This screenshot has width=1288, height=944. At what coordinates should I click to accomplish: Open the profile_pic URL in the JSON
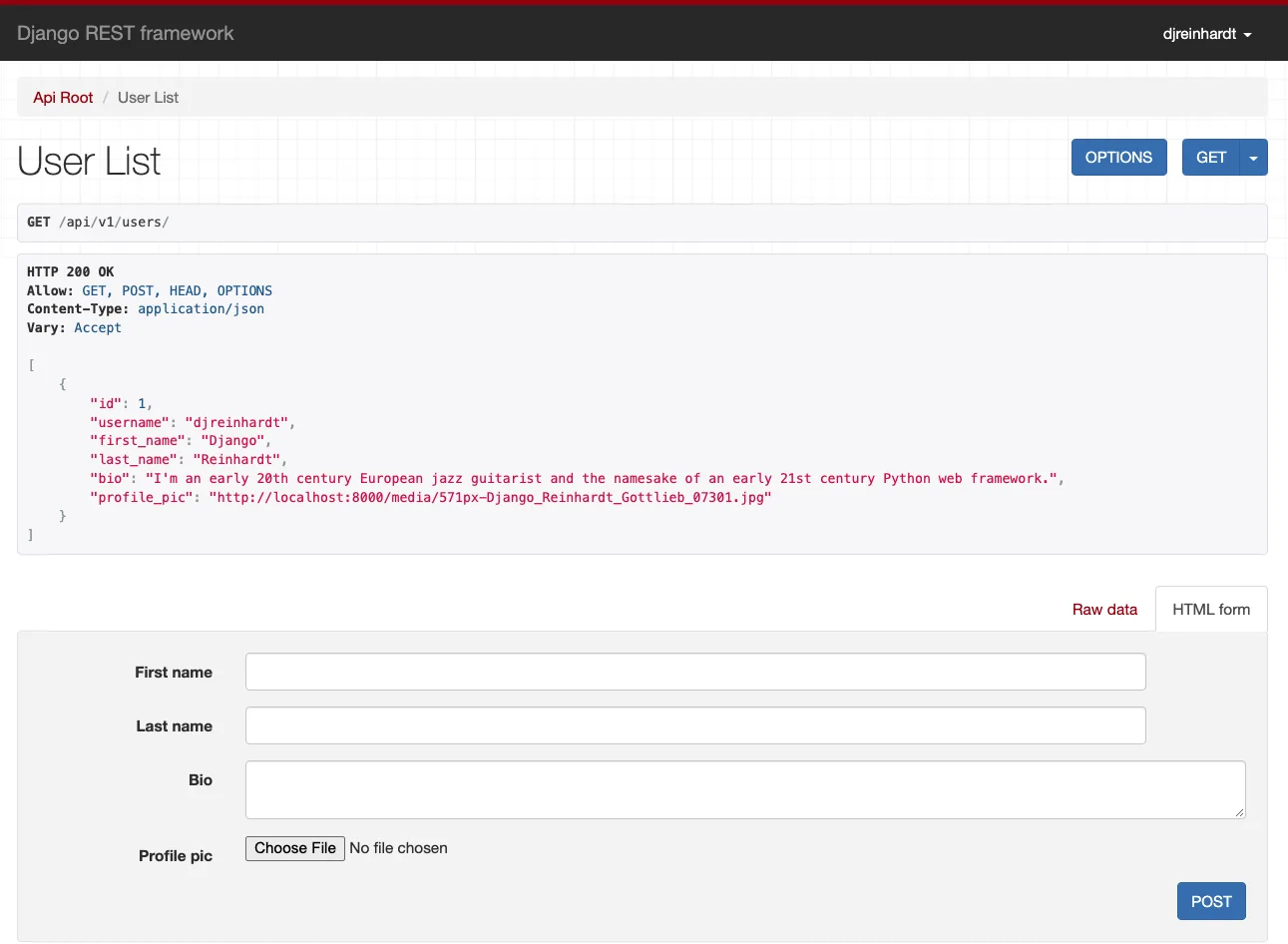pos(490,497)
